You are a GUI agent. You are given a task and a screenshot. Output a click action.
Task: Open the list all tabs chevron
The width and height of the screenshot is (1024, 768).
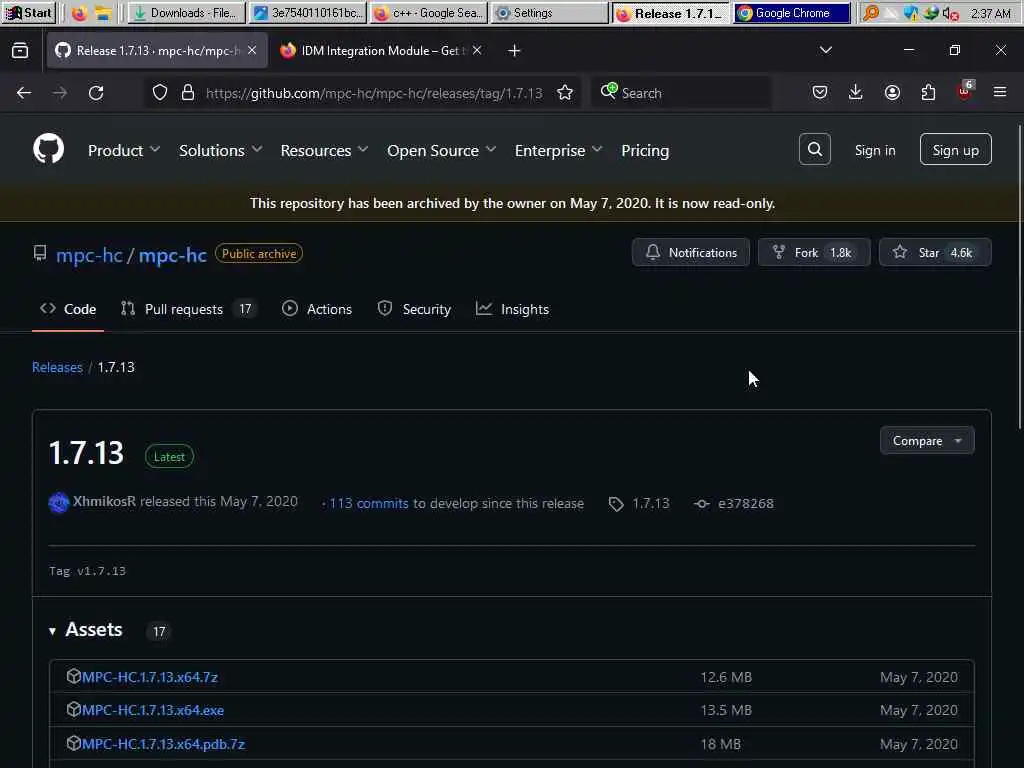pyautogui.click(x=825, y=50)
